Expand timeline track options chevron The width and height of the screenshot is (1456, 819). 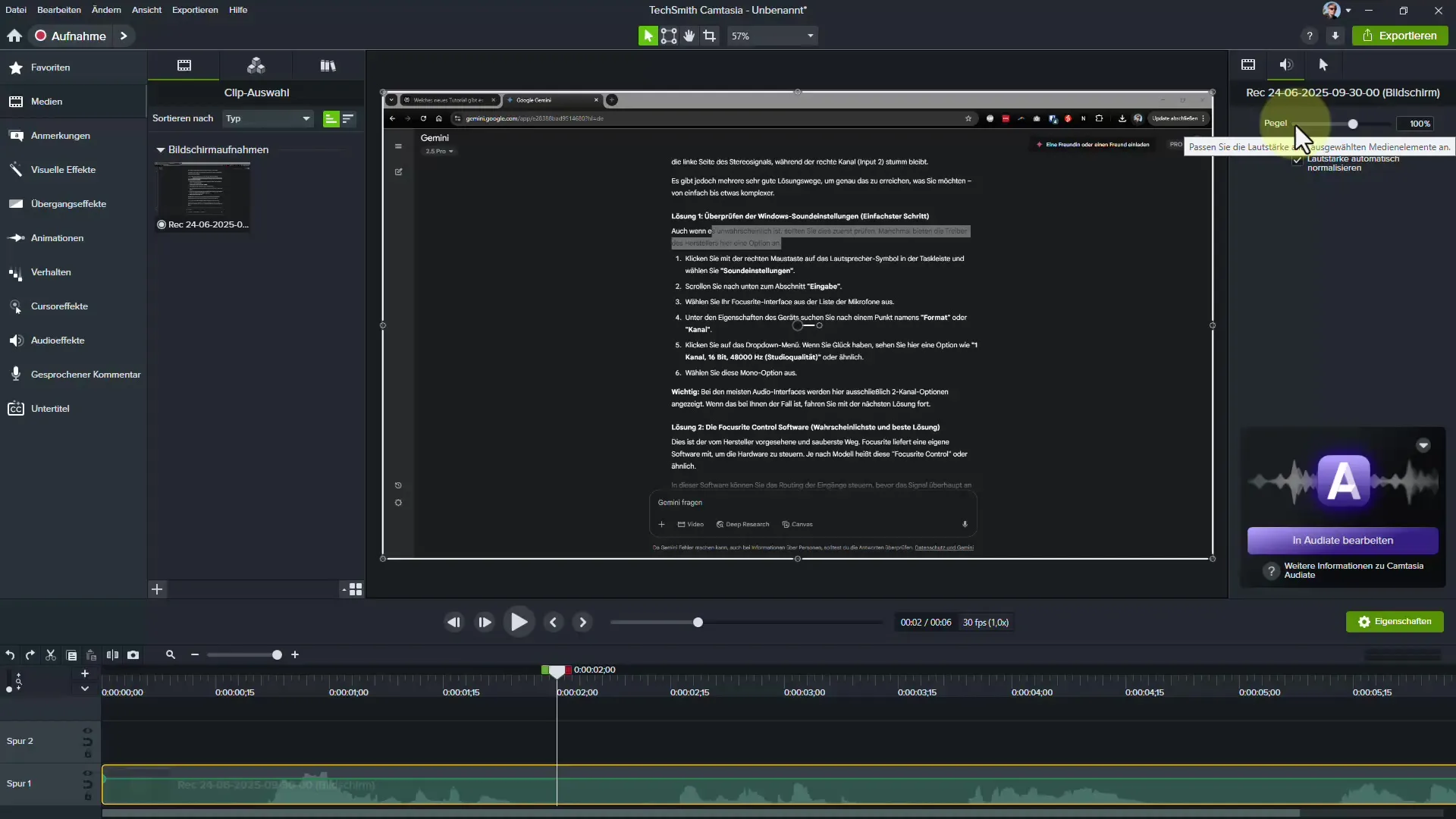click(85, 689)
